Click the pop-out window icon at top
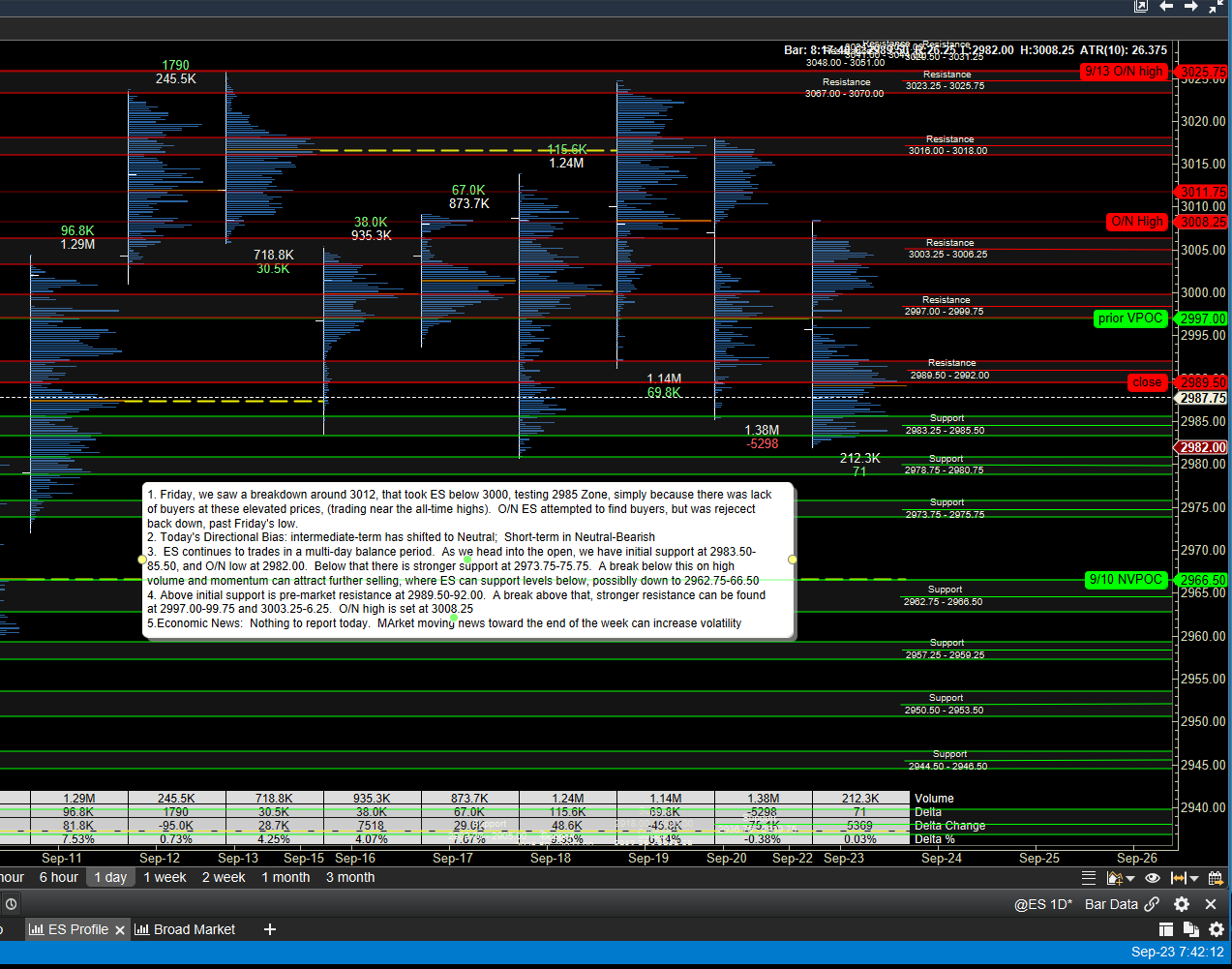The width and height of the screenshot is (1232, 969). tap(1141, 7)
